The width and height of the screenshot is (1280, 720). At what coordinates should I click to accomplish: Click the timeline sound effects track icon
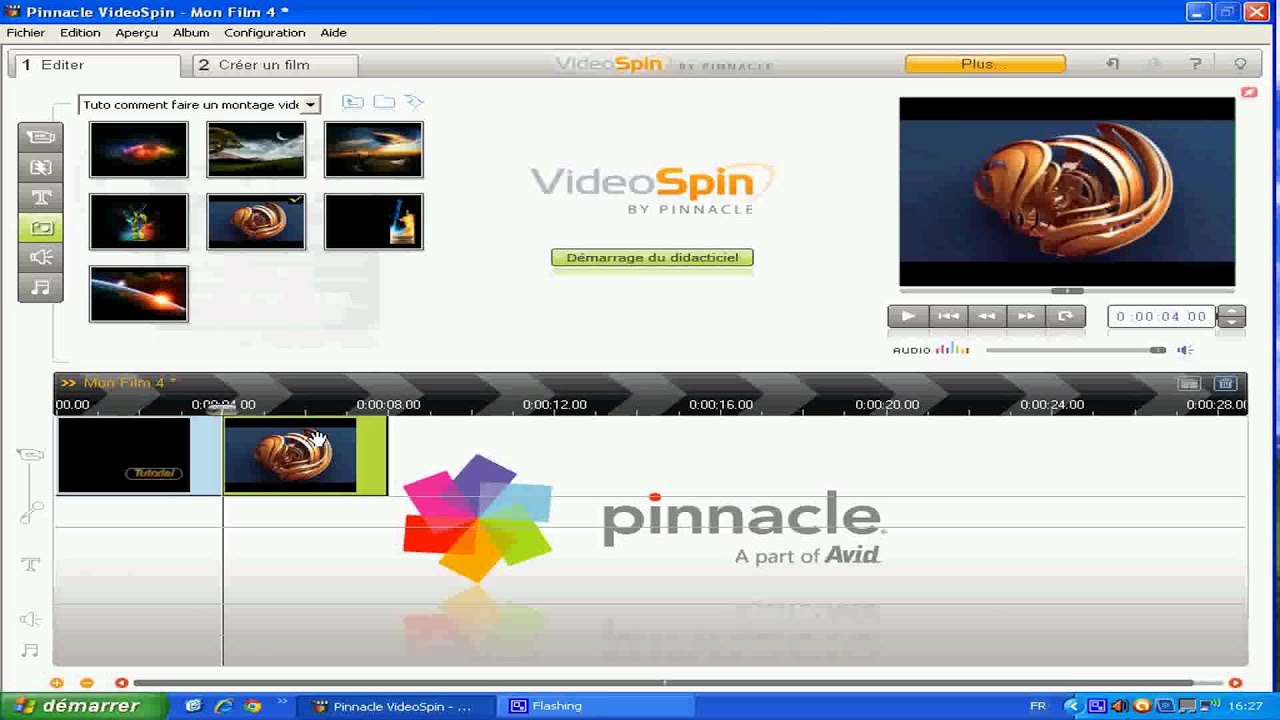[30, 619]
